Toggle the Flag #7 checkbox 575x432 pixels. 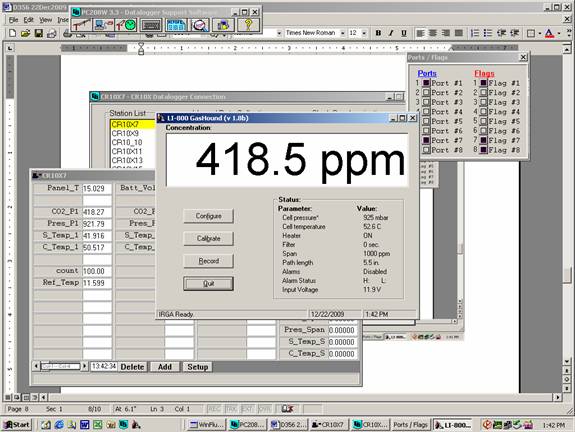(484, 140)
